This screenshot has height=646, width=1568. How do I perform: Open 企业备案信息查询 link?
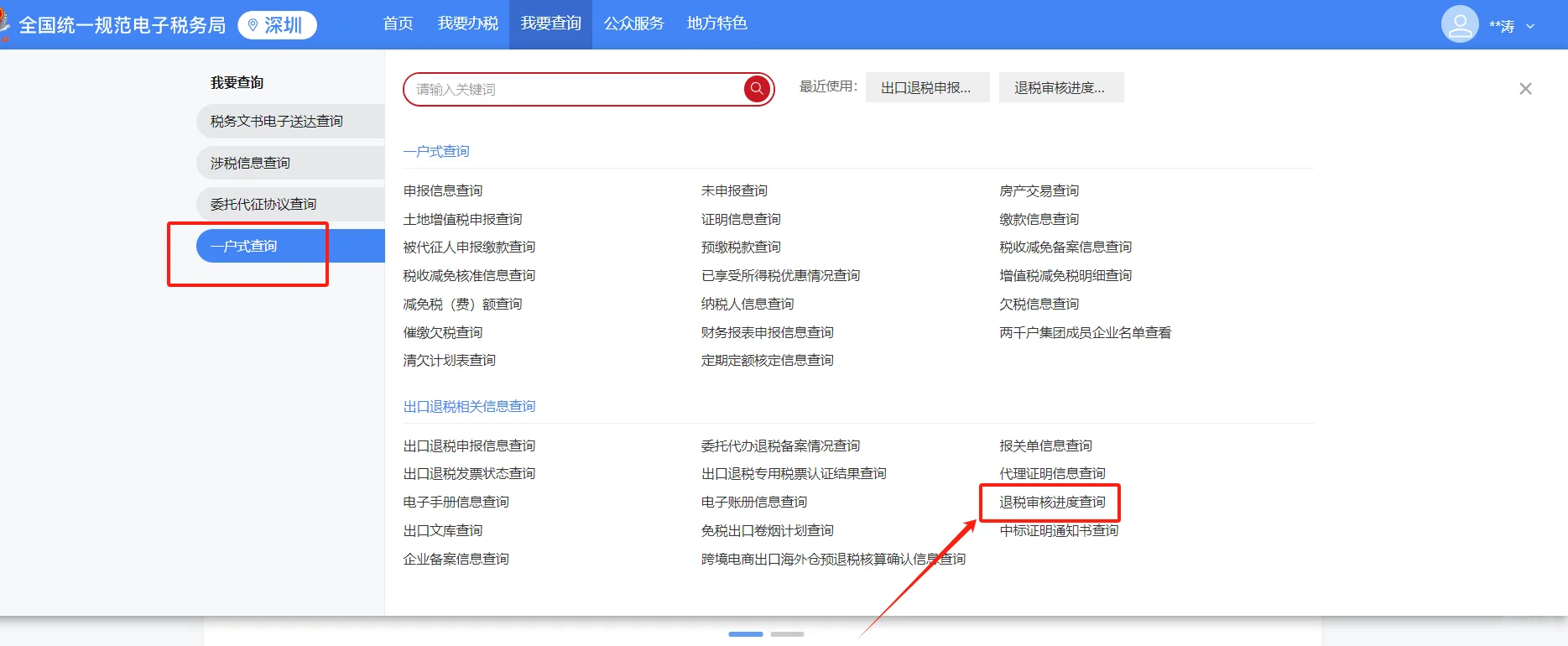pos(456,559)
